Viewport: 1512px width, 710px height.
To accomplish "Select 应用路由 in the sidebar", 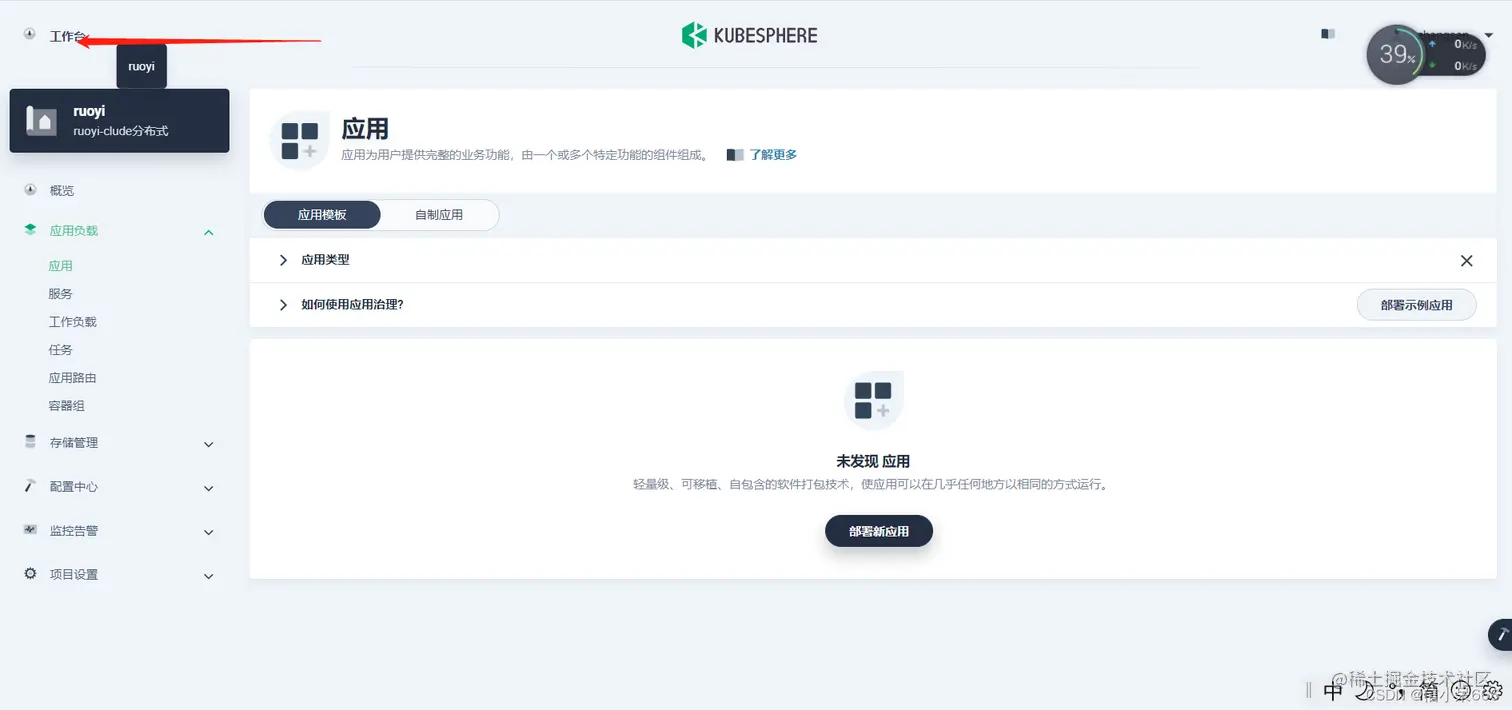I will [x=73, y=378].
